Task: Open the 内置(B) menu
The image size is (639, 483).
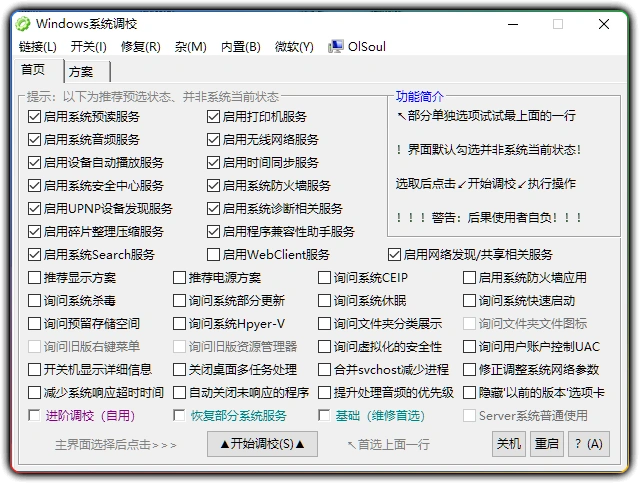Action: click(x=241, y=47)
